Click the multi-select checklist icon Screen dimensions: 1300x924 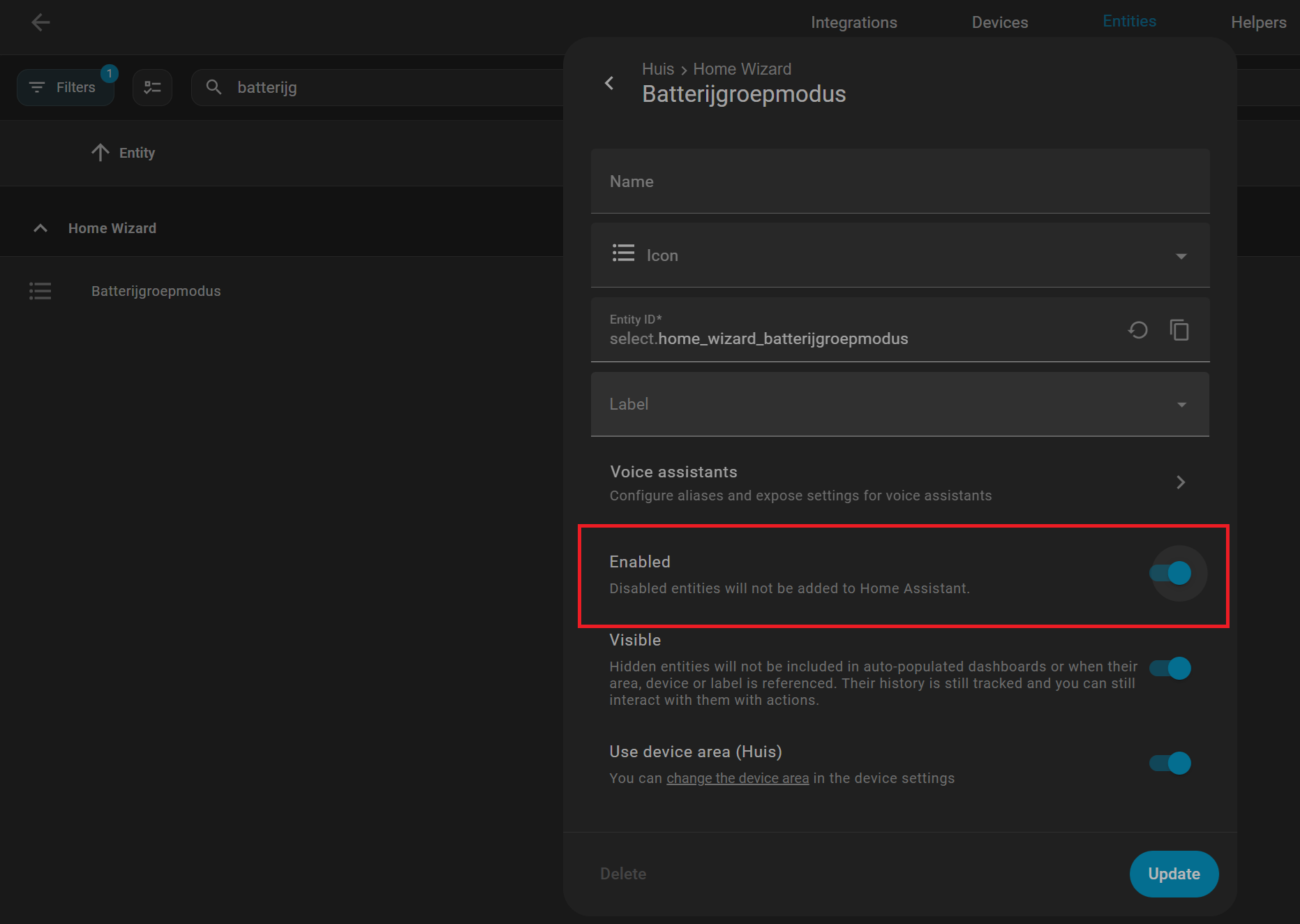152,87
